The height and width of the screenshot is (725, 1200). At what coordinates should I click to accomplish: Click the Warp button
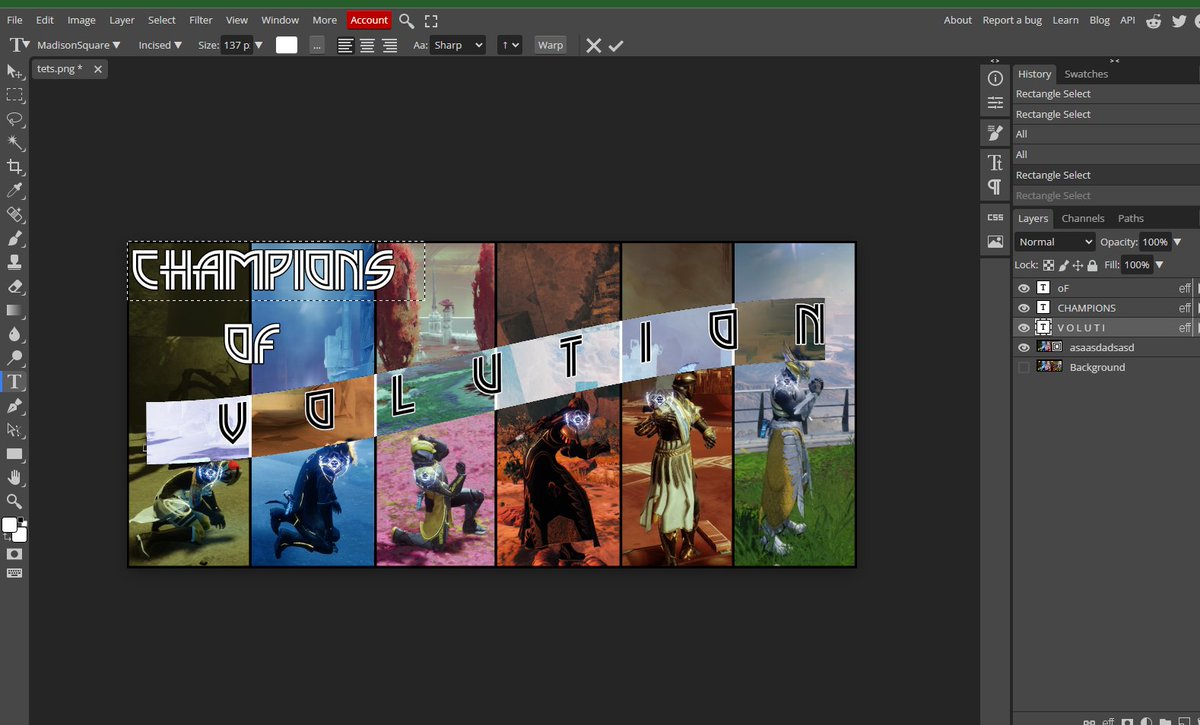coord(550,45)
